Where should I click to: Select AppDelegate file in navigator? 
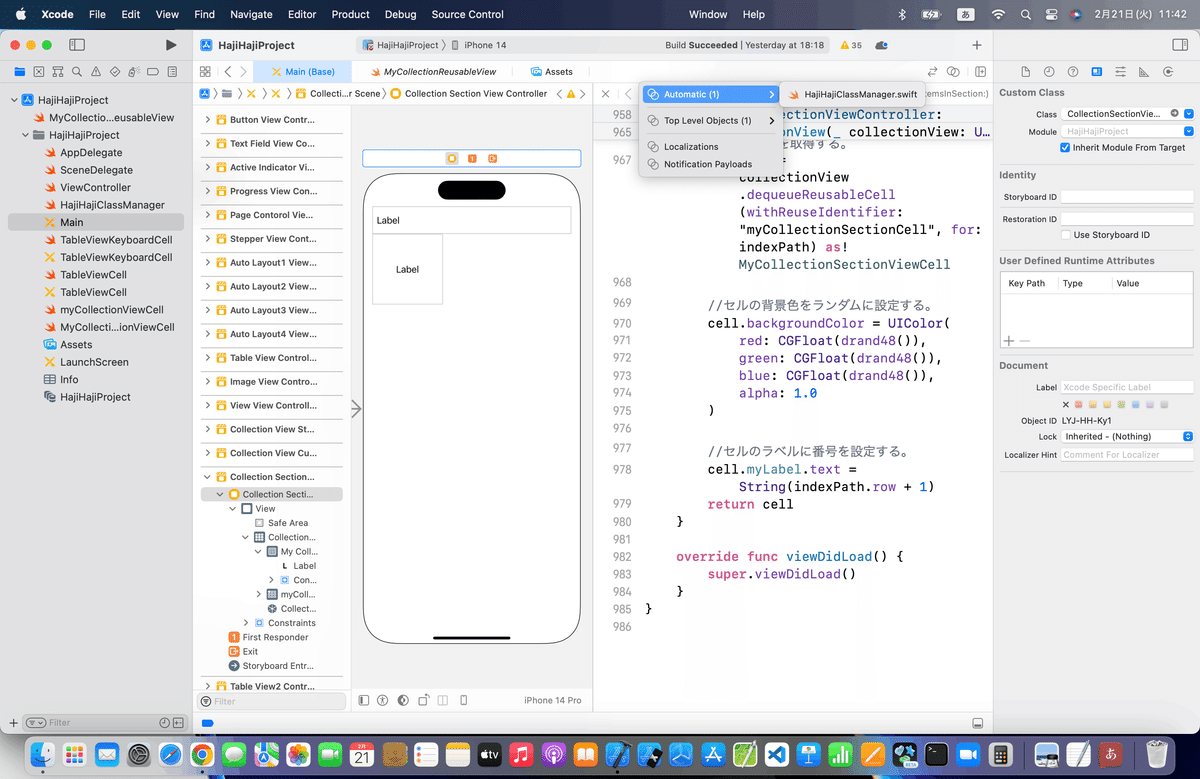(91, 152)
